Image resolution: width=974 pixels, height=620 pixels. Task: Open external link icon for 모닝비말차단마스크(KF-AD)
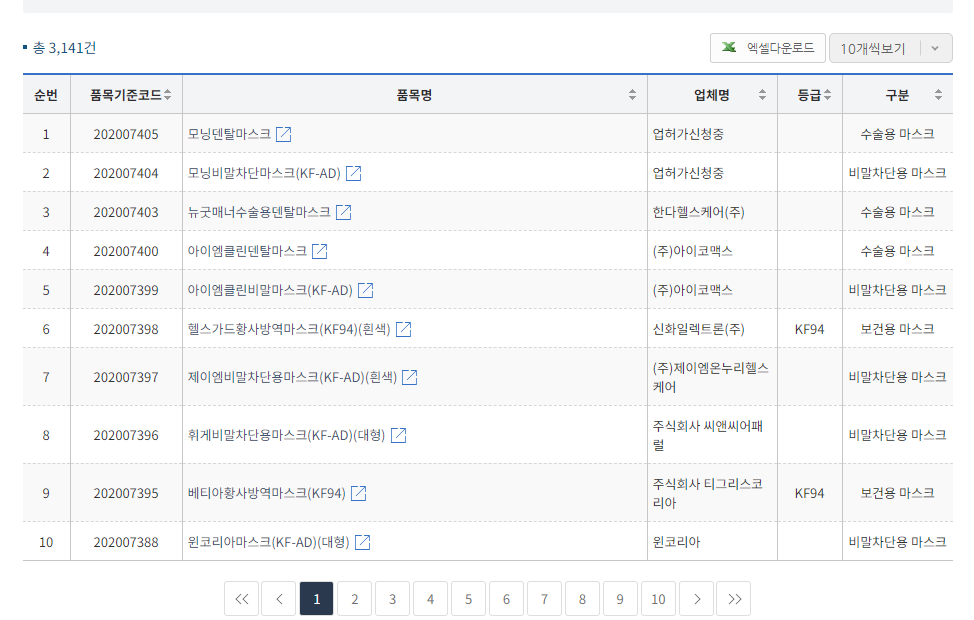pyautogui.click(x=353, y=173)
